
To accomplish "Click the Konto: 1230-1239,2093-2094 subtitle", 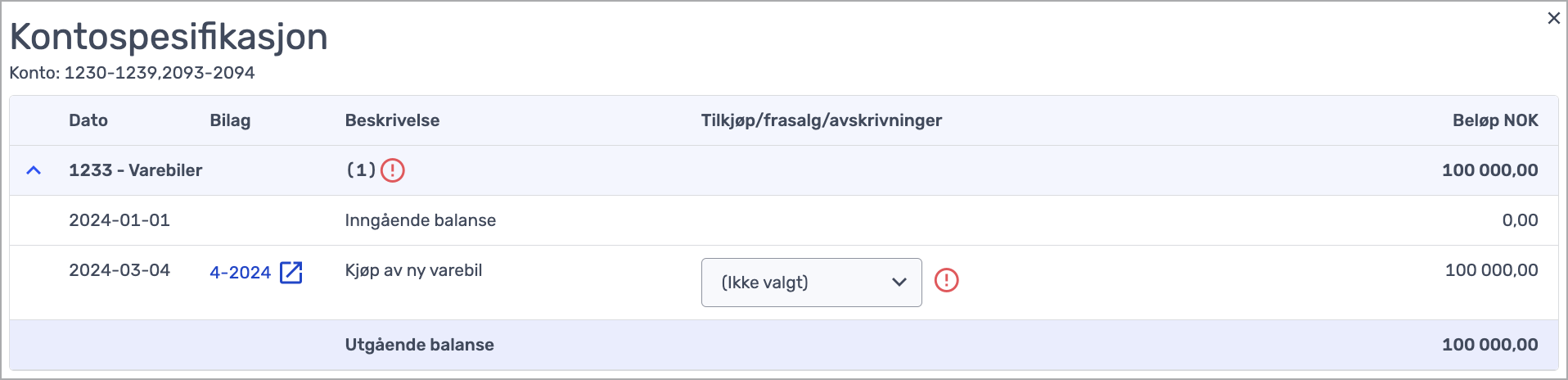I will click(x=132, y=73).
